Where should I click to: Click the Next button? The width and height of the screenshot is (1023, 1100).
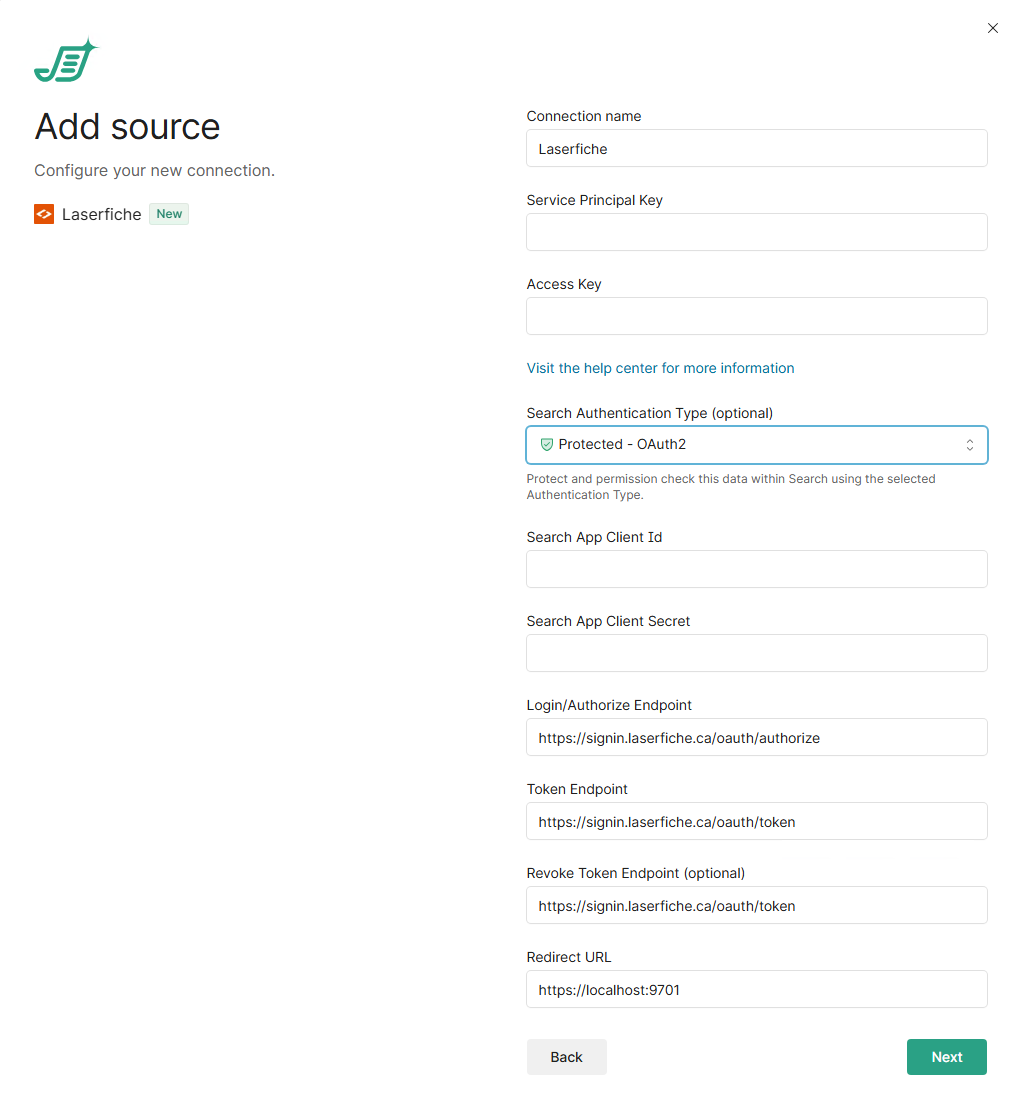point(946,1057)
